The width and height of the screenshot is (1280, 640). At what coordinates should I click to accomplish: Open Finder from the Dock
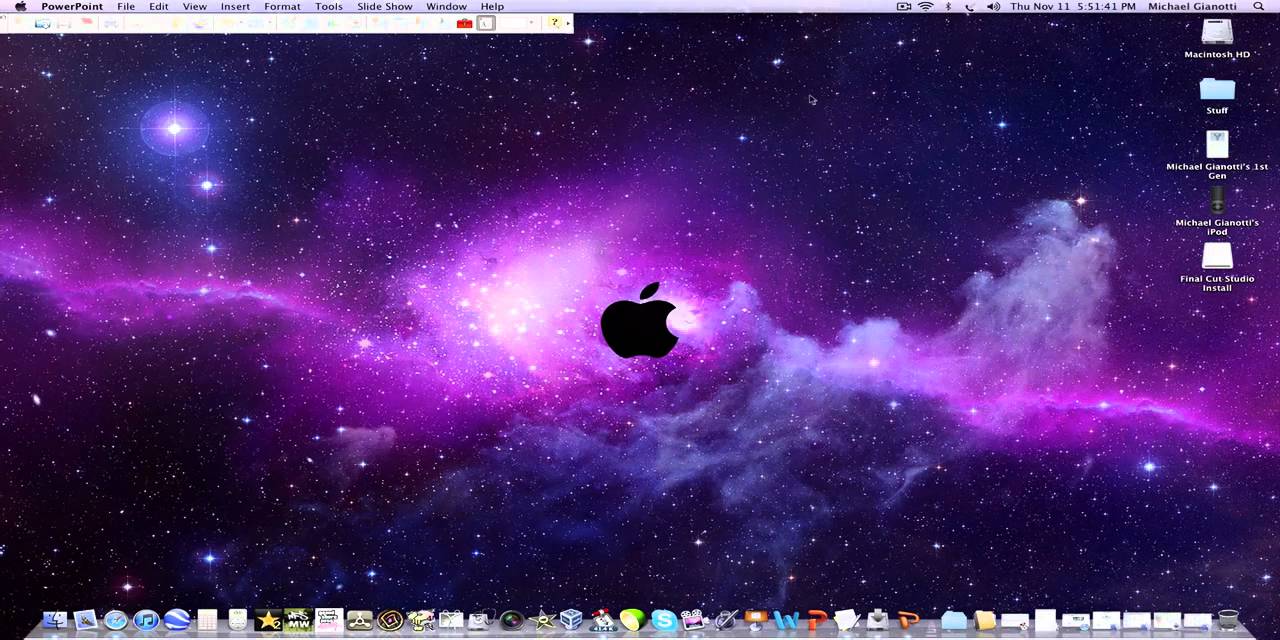click(x=55, y=621)
